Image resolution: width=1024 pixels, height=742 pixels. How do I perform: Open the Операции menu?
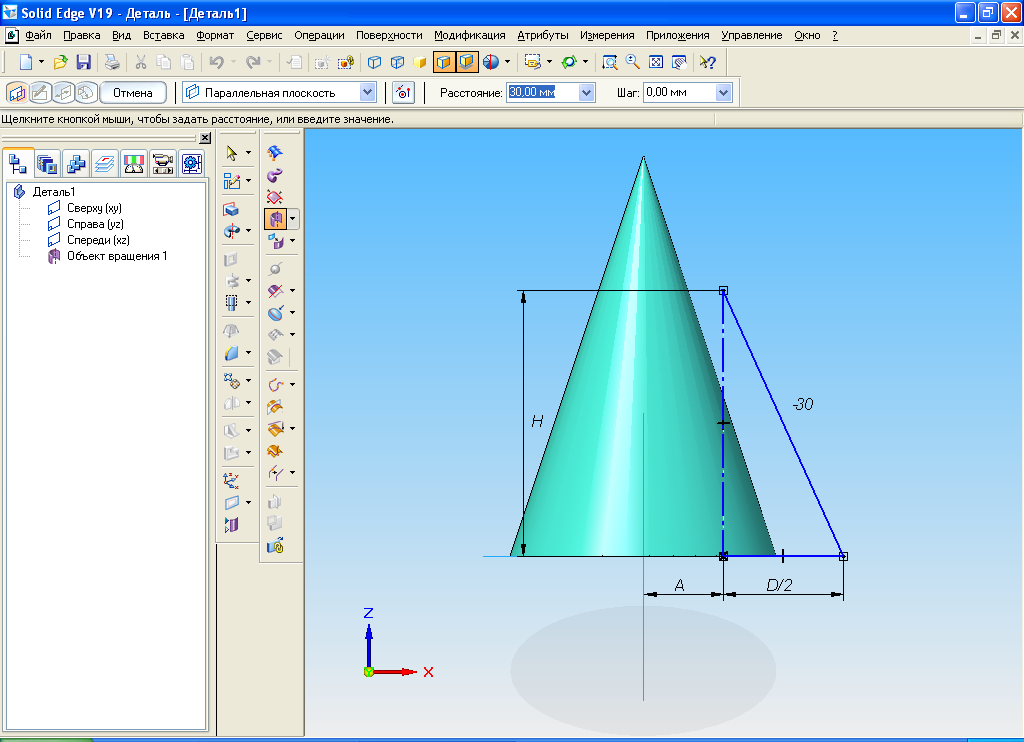click(x=319, y=35)
